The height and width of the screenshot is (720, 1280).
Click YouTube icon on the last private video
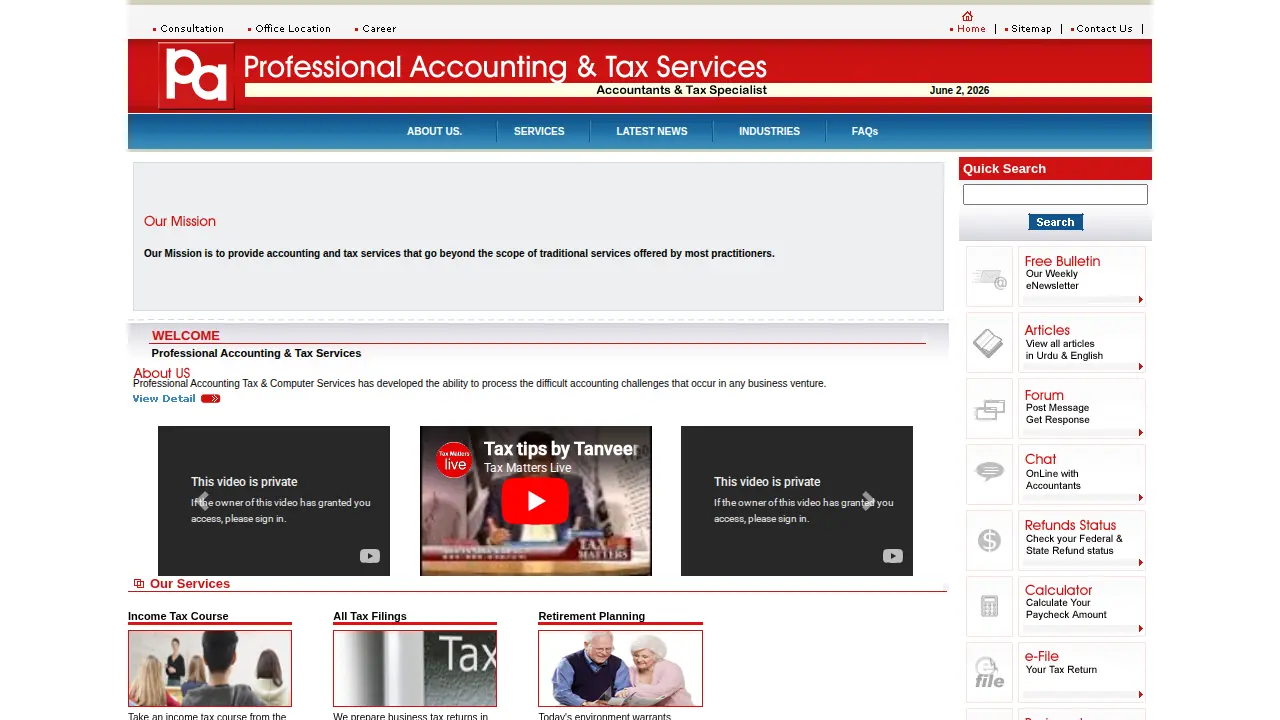coord(893,556)
